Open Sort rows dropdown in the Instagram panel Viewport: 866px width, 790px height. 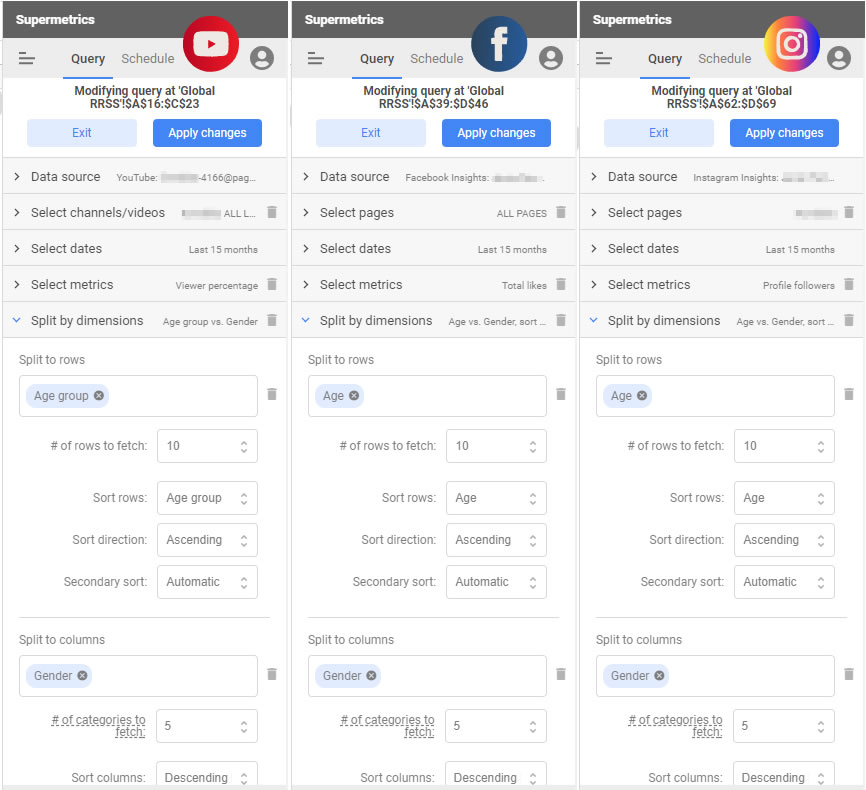[x=784, y=498]
